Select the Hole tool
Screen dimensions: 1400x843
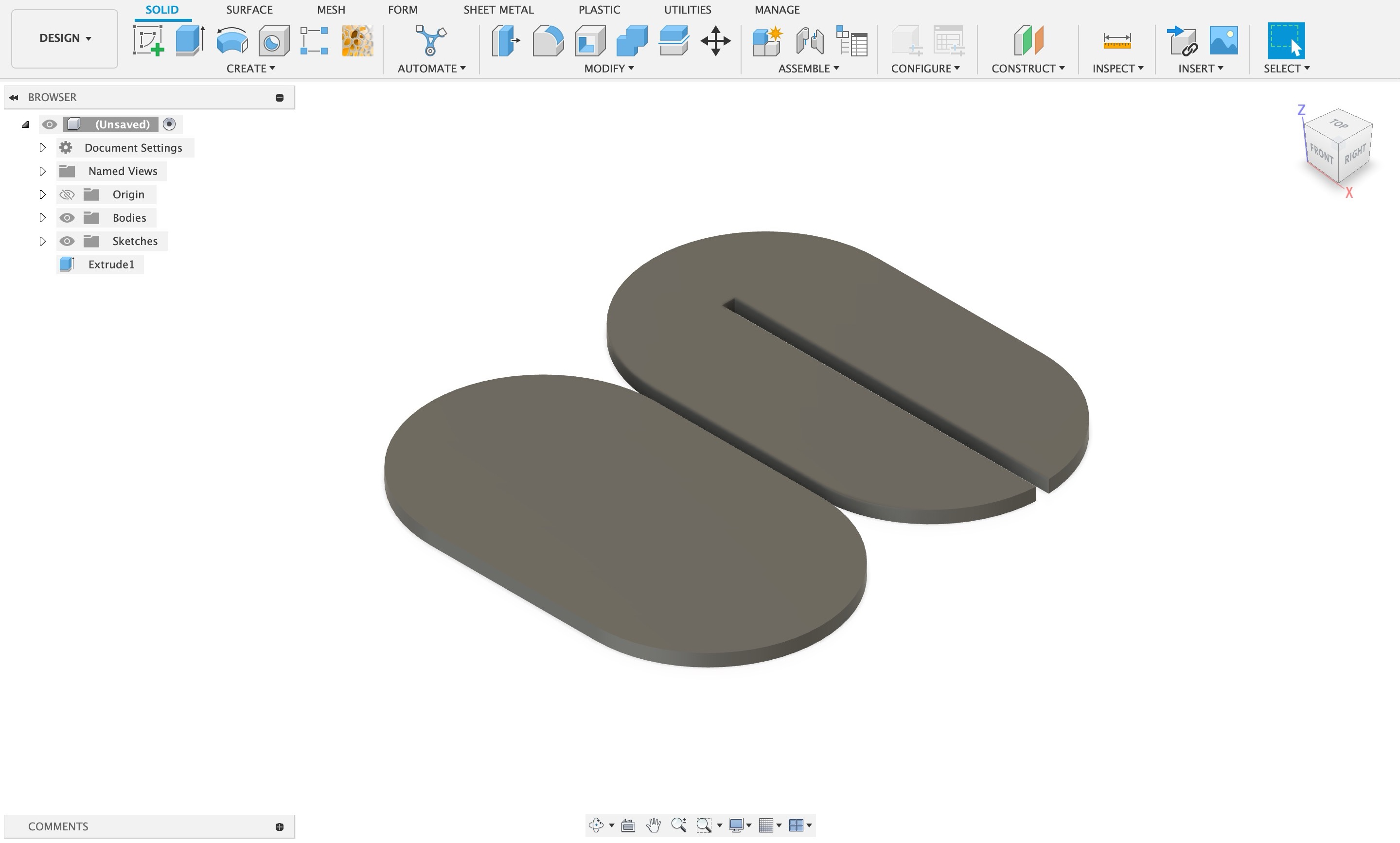pos(274,40)
